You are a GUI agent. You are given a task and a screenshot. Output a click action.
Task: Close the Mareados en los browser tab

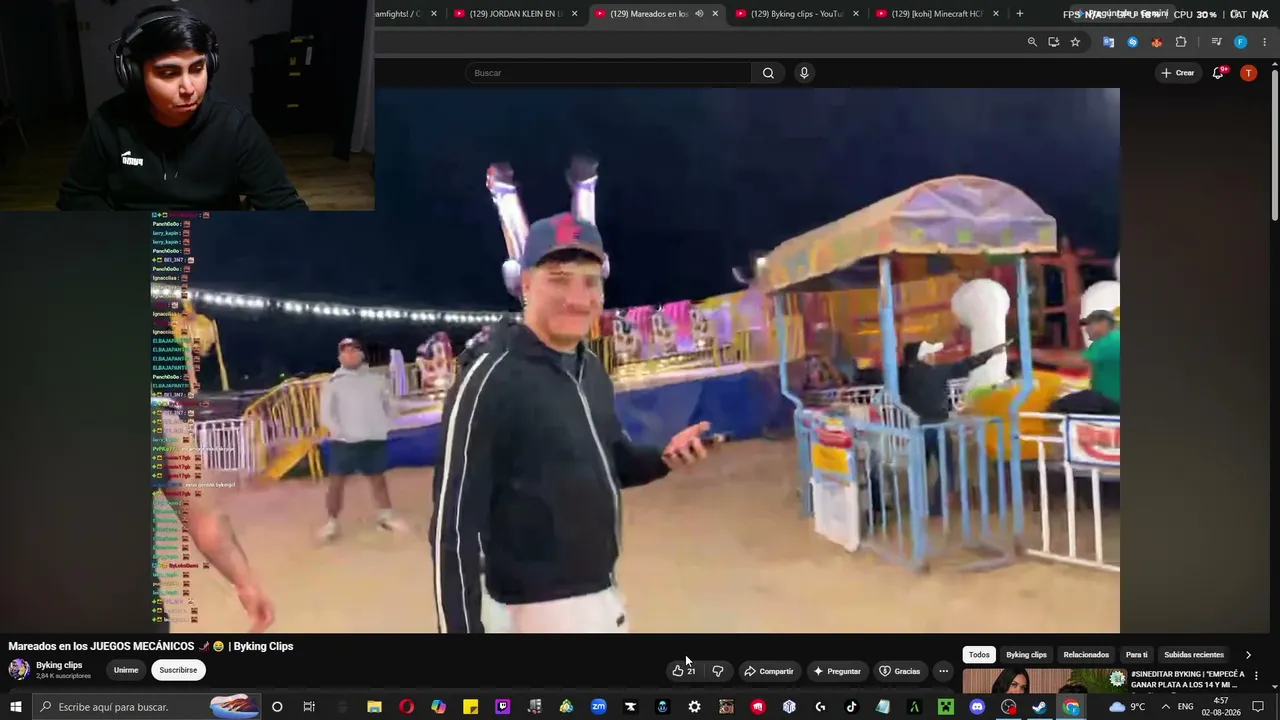(x=715, y=14)
